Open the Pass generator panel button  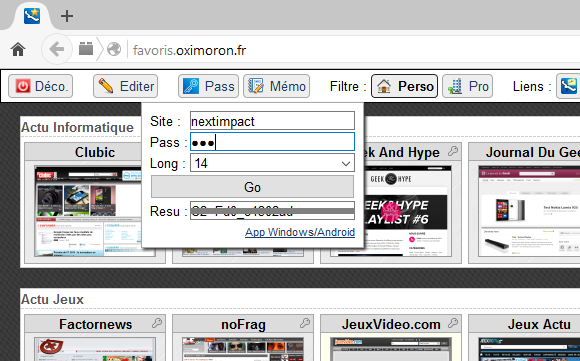[208, 86]
